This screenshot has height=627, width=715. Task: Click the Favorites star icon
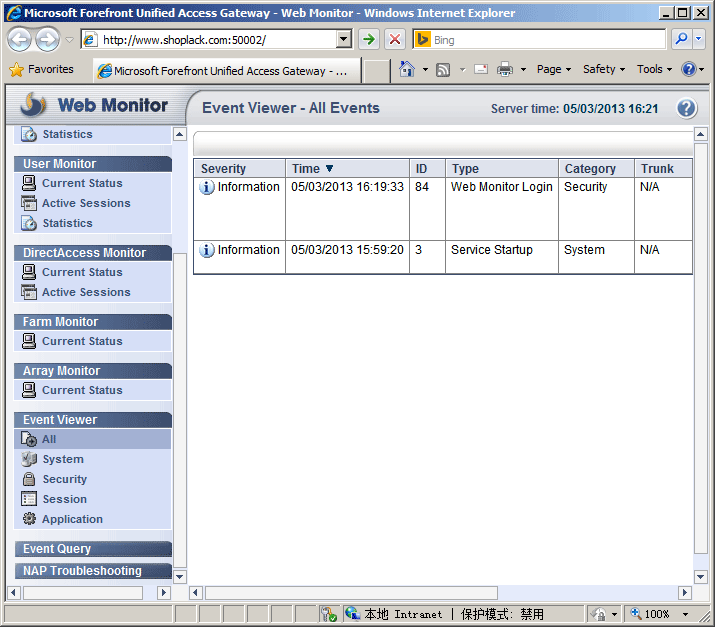pyautogui.click(x=16, y=69)
